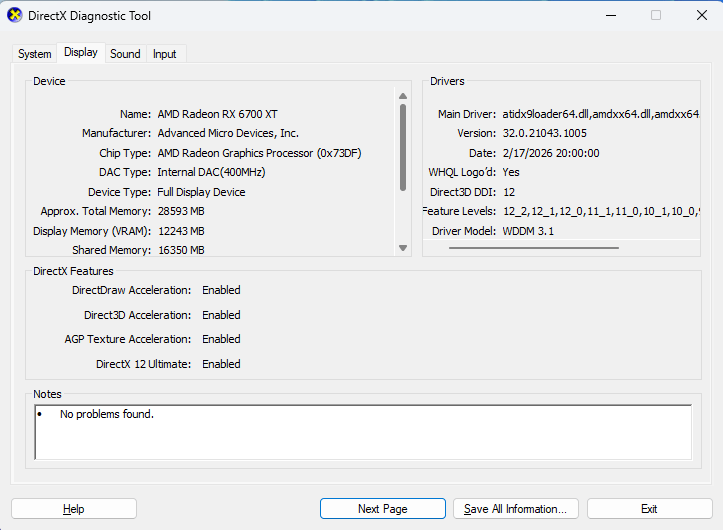The height and width of the screenshot is (530, 723).
Task: Click the Display Memory (VRAM) label
Action: pos(92,231)
